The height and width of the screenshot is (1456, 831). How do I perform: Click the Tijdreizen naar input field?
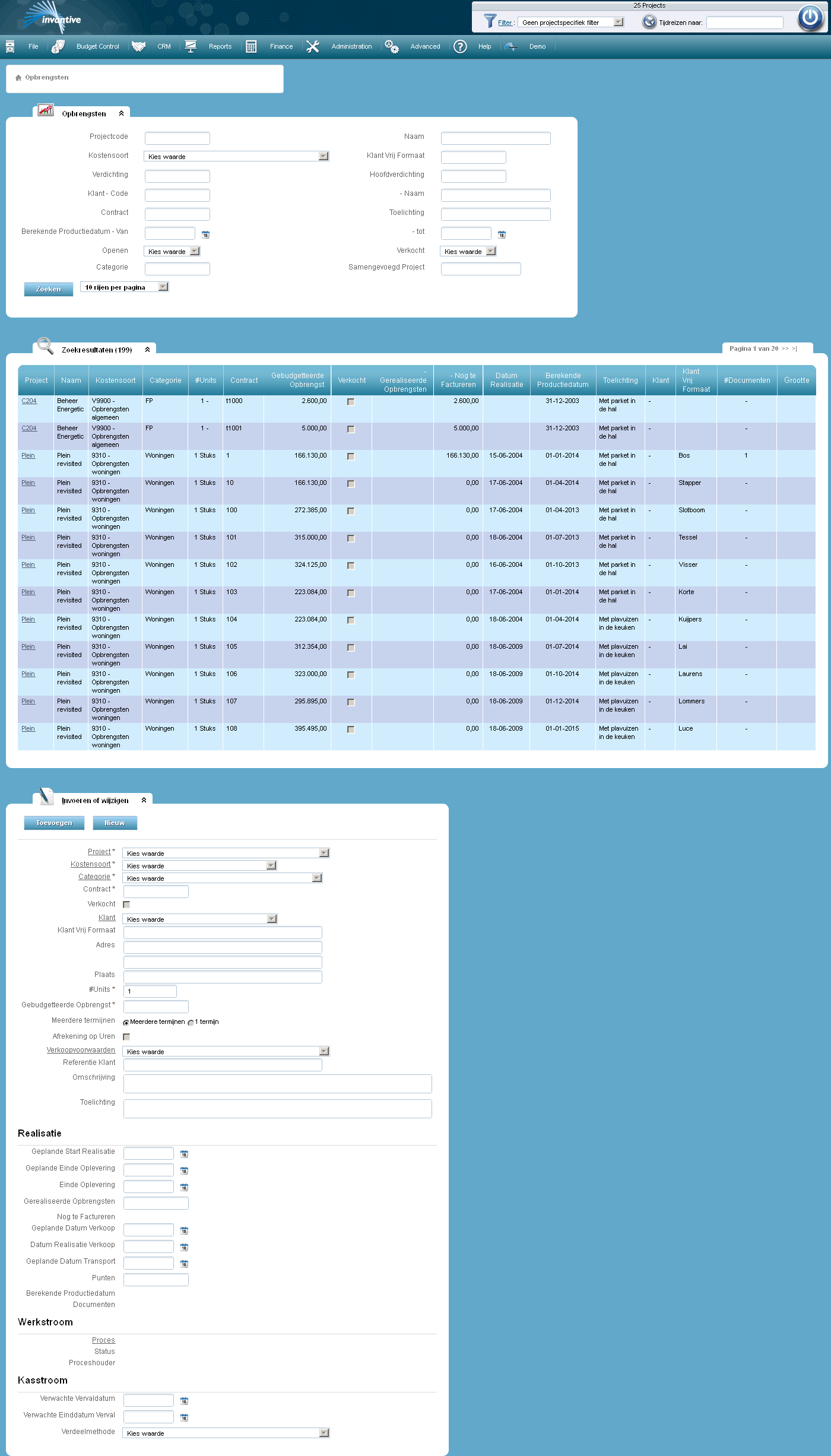point(745,23)
